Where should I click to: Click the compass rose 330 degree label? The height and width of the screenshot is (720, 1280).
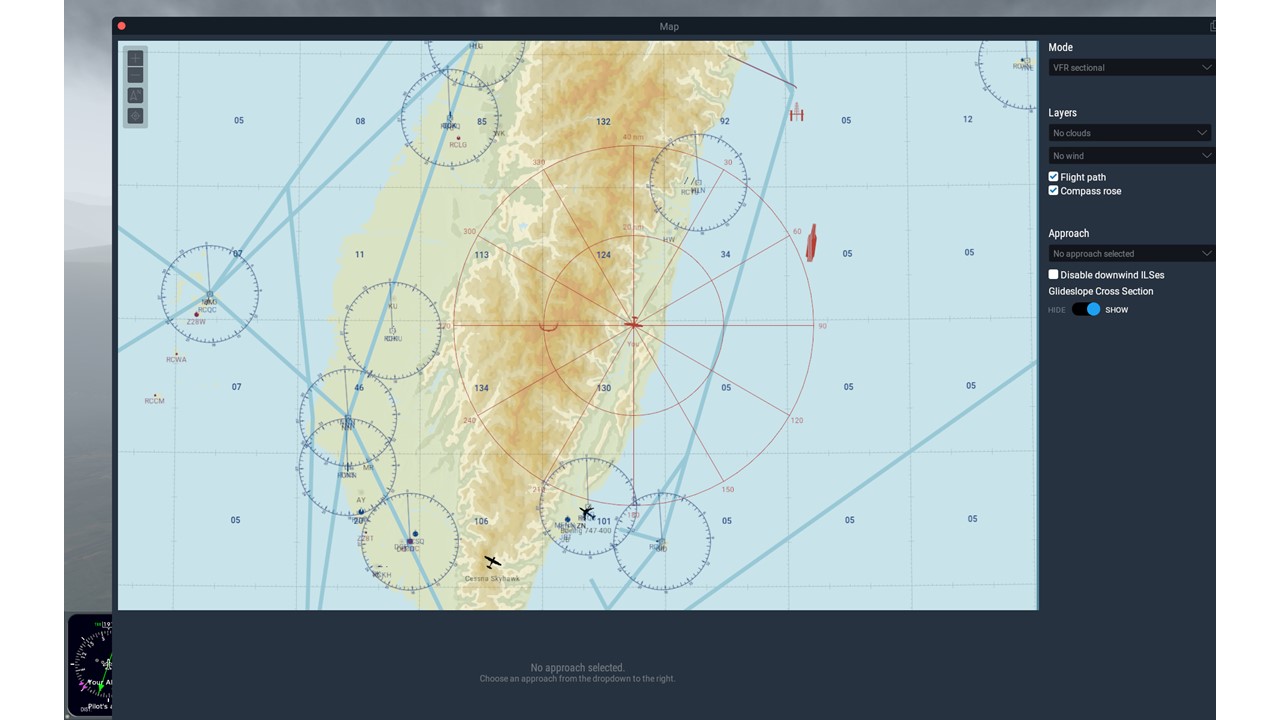tap(539, 162)
